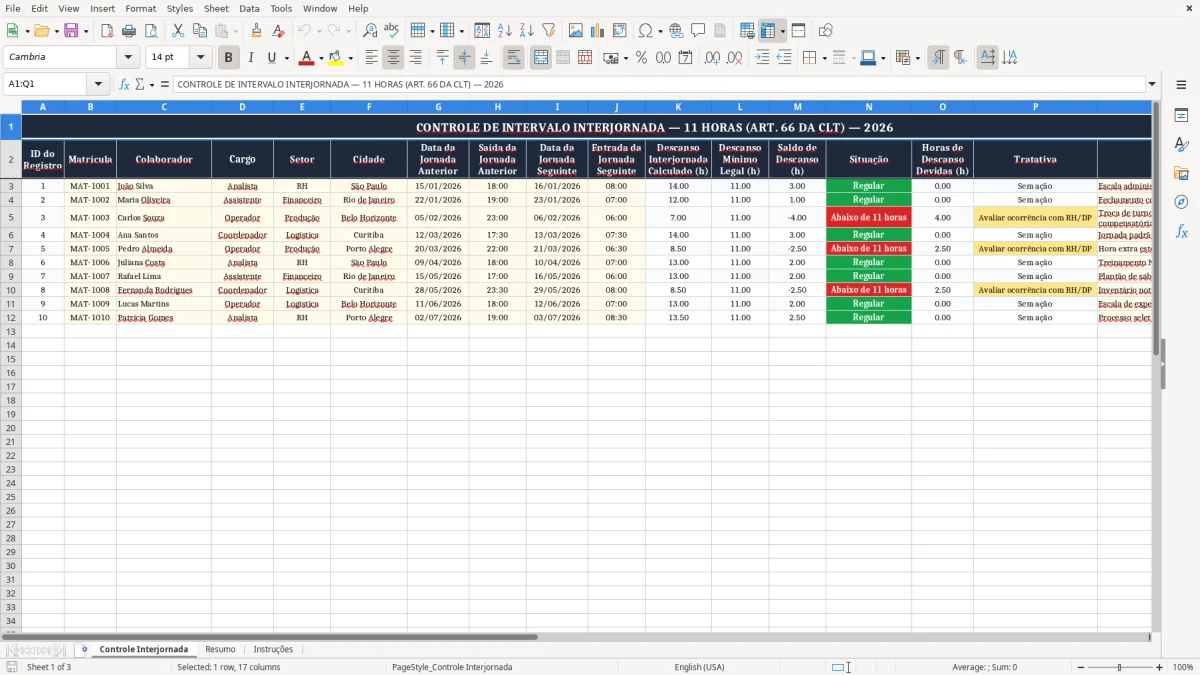This screenshot has height=675, width=1200.
Task: Open background color dropdown arrow
Action: (350, 58)
